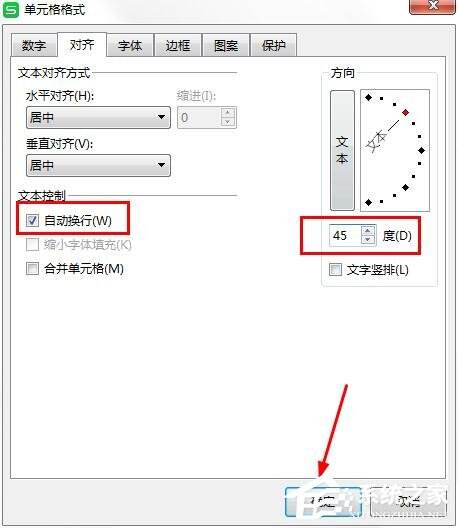Image resolution: width=458 pixels, height=528 pixels.
Task: Select the bottom minus-90 diamond on dial
Action: coord(368,202)
